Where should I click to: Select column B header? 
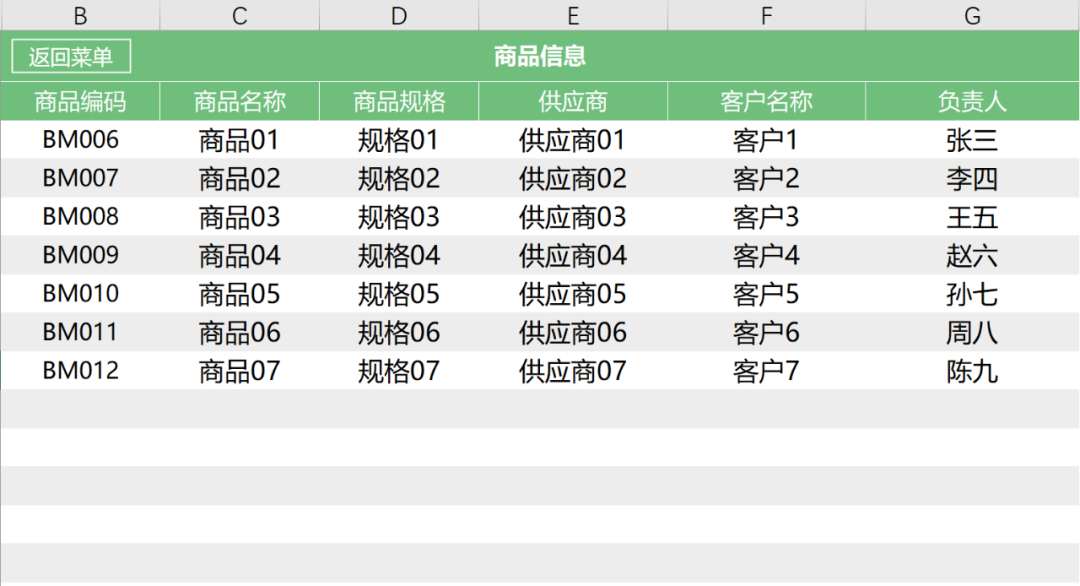80,15
